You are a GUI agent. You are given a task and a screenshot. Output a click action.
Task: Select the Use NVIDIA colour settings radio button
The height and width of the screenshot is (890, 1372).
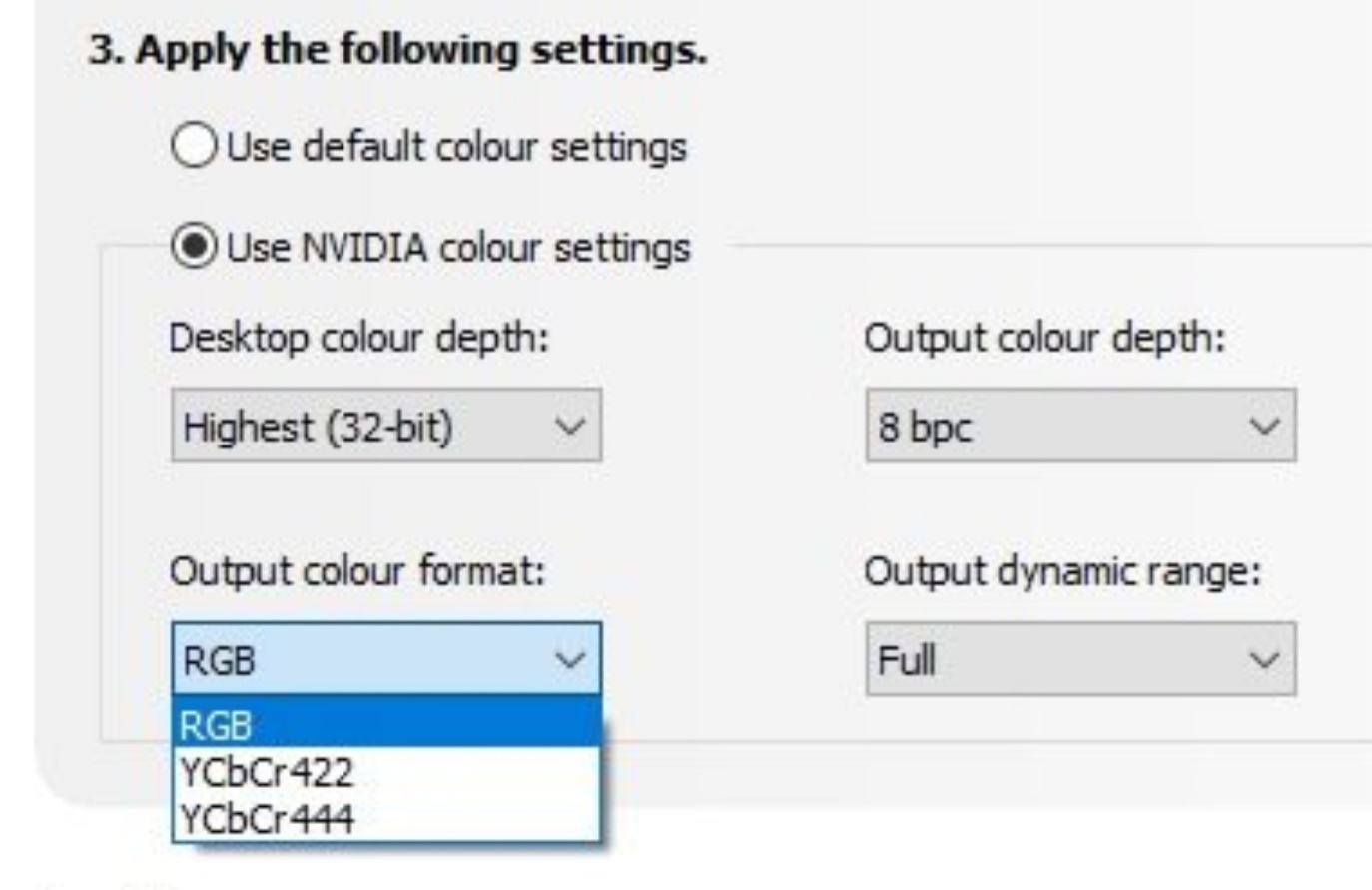coord(193,246)
